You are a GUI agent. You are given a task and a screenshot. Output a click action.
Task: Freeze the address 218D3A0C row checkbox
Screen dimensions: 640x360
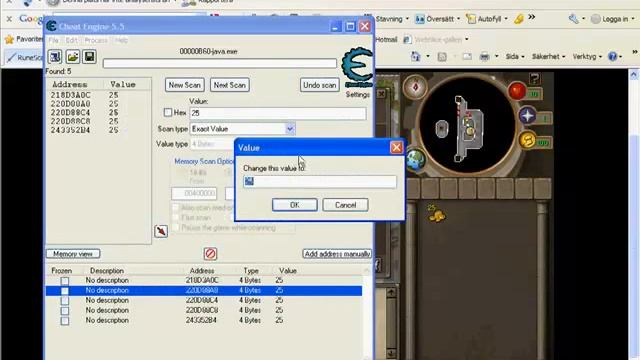point(64,281)
